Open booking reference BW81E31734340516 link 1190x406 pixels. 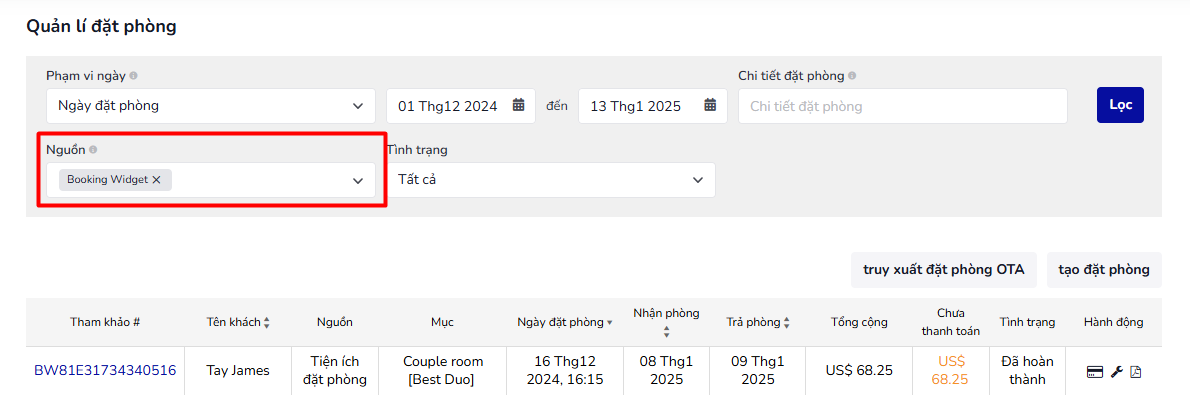(105, 371)
